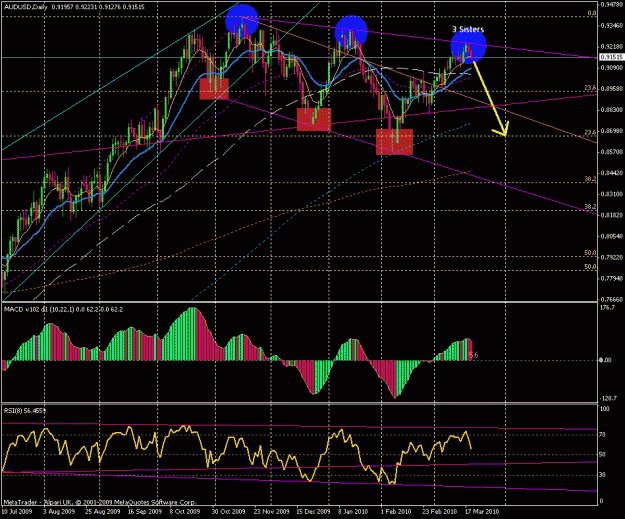Click the 16 Sep 2009 date label
The width and height of the screenshot is (625, 519).
tap(145, 511)
